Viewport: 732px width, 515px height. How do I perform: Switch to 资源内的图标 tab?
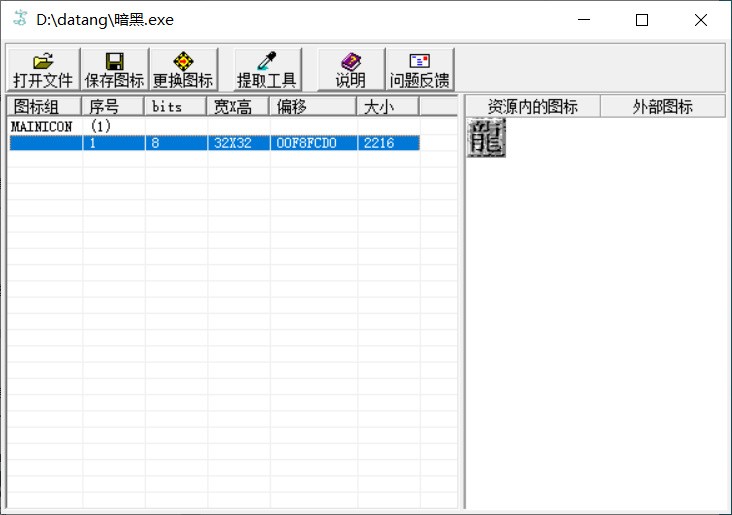point(533,106)
